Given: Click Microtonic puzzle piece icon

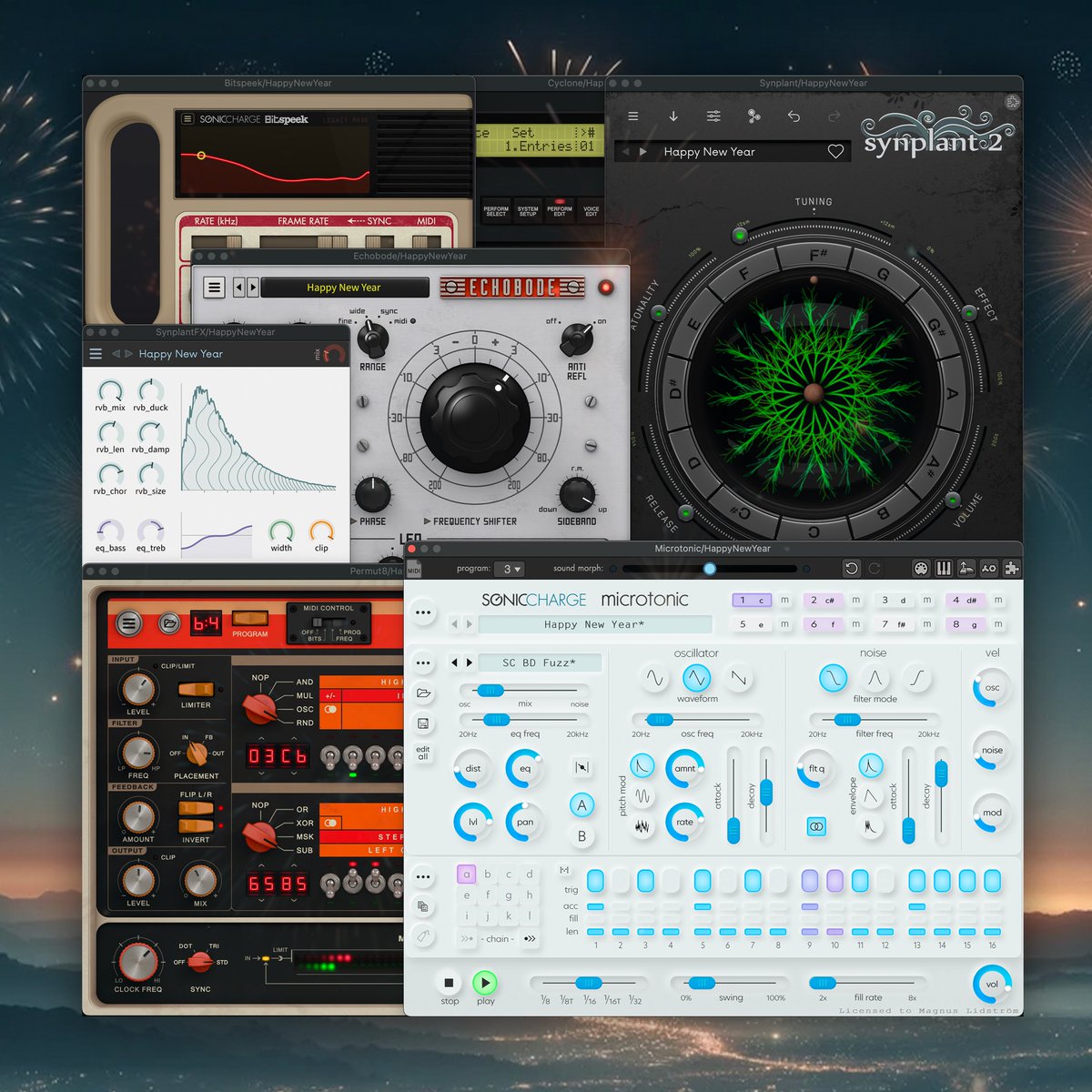Looking at the screenshot, I should [1012, 568].
